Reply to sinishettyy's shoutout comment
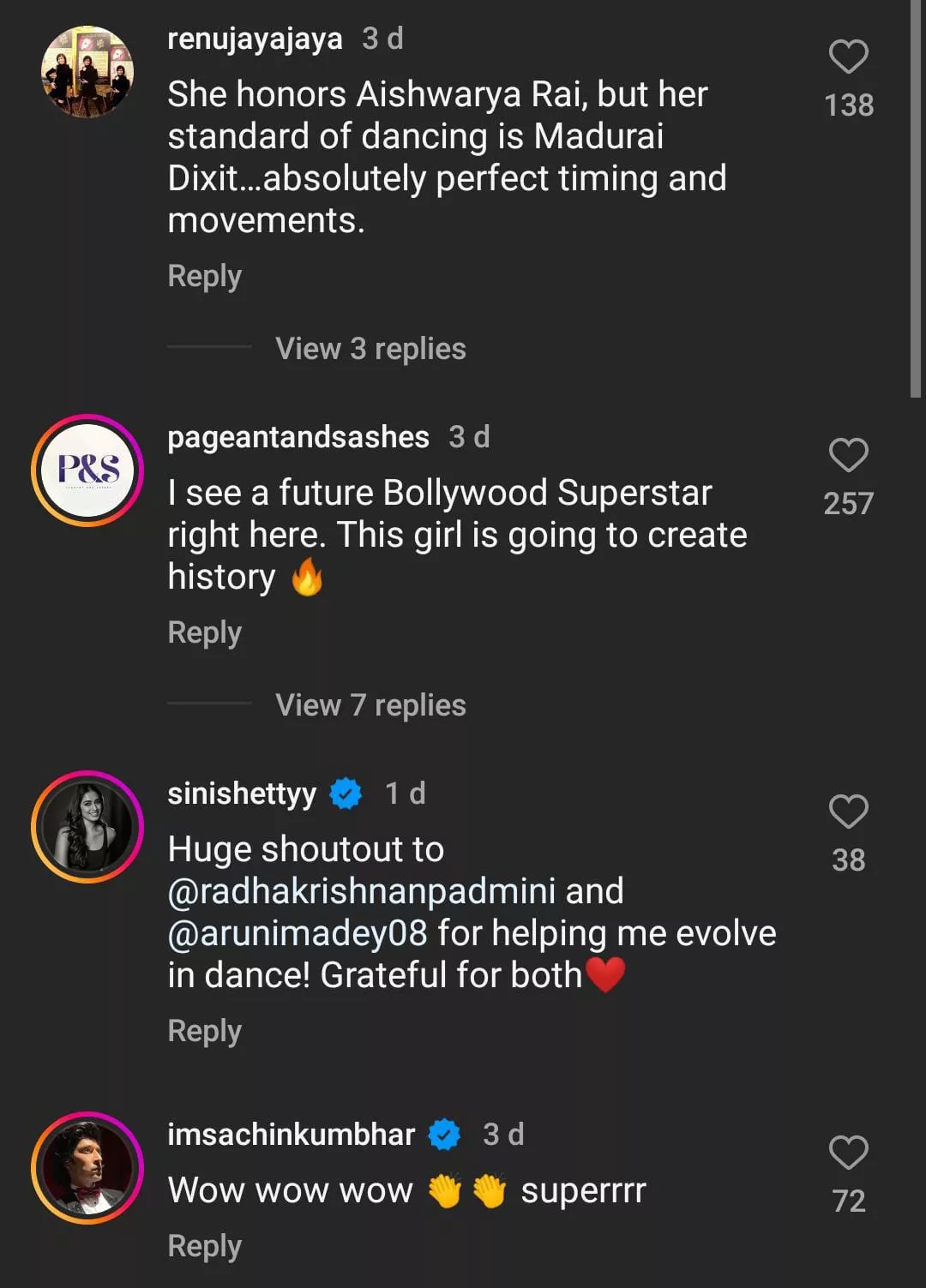Image resolution: width=926 pixels, height=1288 pixels. point(204,1031)
